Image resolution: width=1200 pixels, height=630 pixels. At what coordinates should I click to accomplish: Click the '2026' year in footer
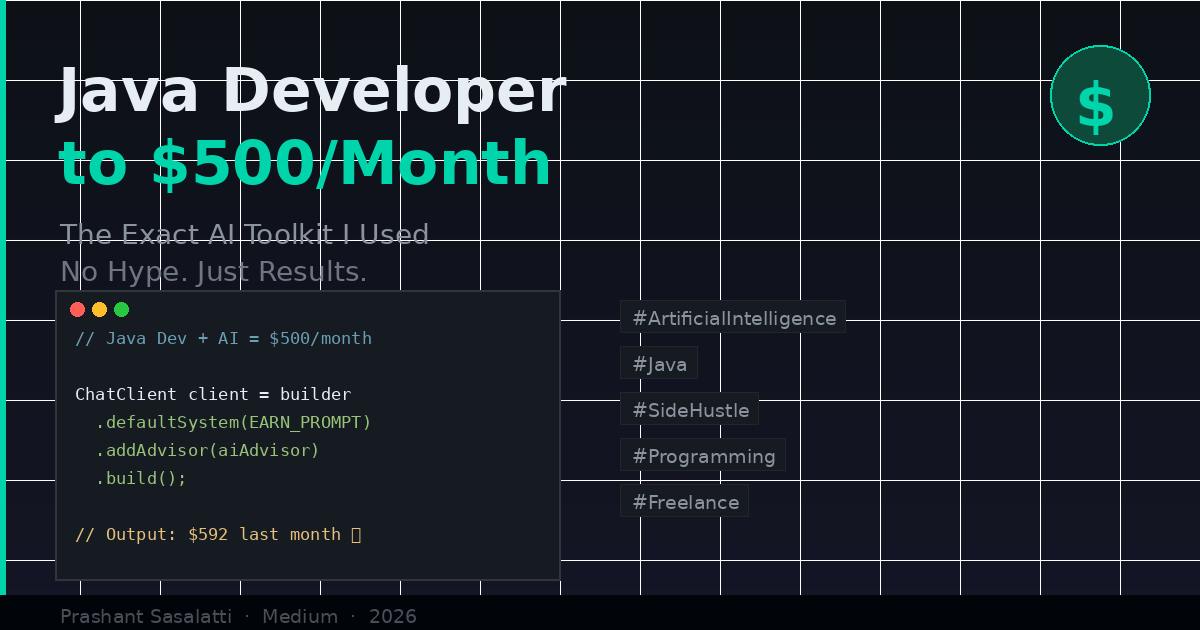click(x=393, y=617)
